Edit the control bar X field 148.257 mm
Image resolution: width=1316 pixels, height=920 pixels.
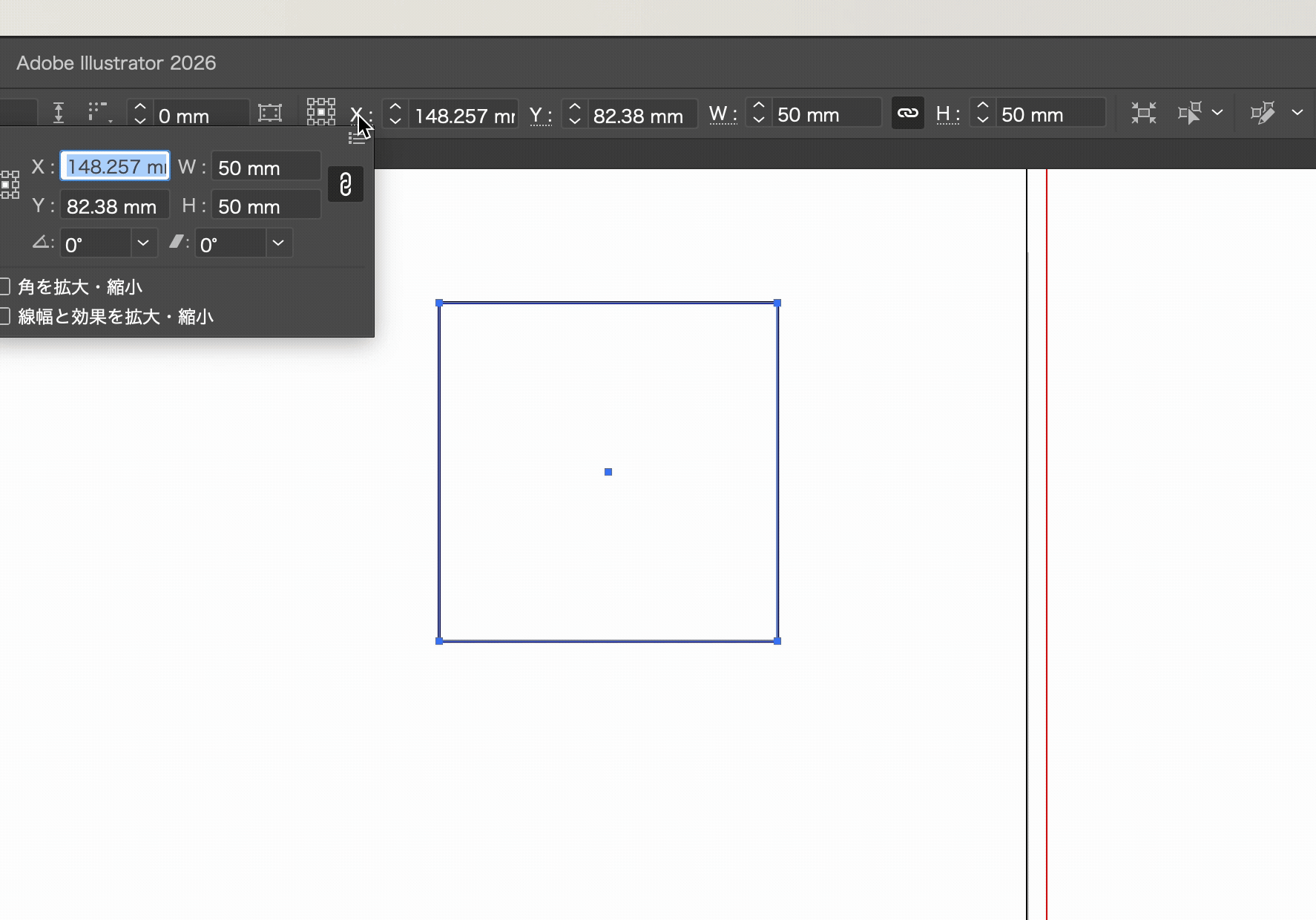pos(464,116)
